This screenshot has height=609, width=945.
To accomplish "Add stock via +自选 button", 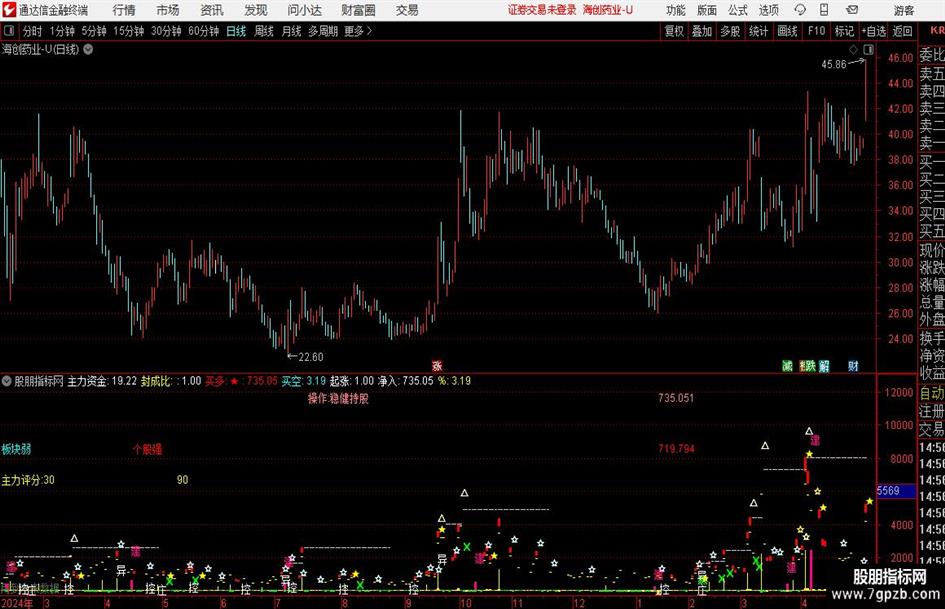I will click(874, 31).
